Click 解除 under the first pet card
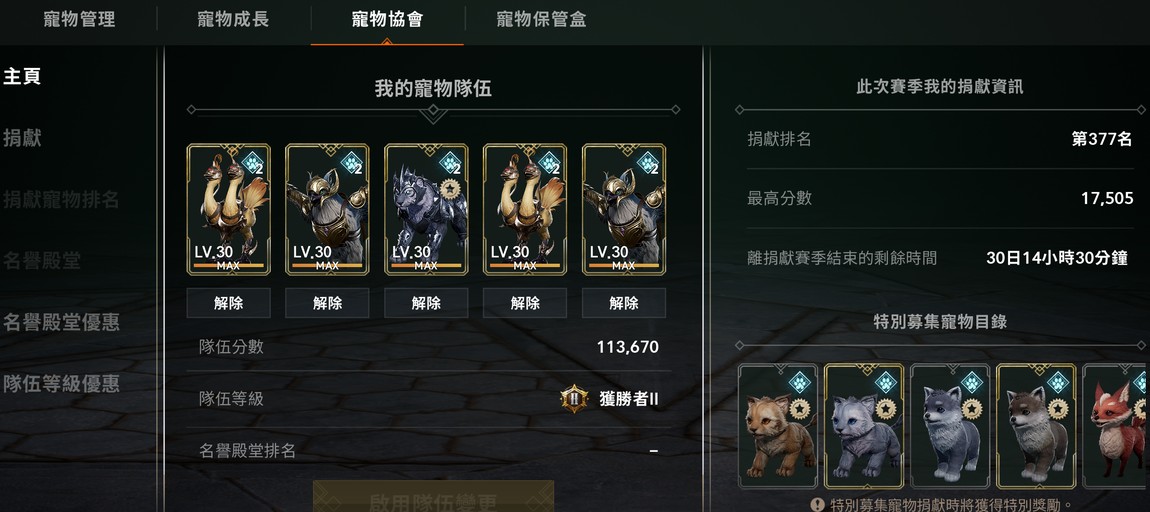The image size is (1150, 512). pyautogui.click(x=229, y=303)
